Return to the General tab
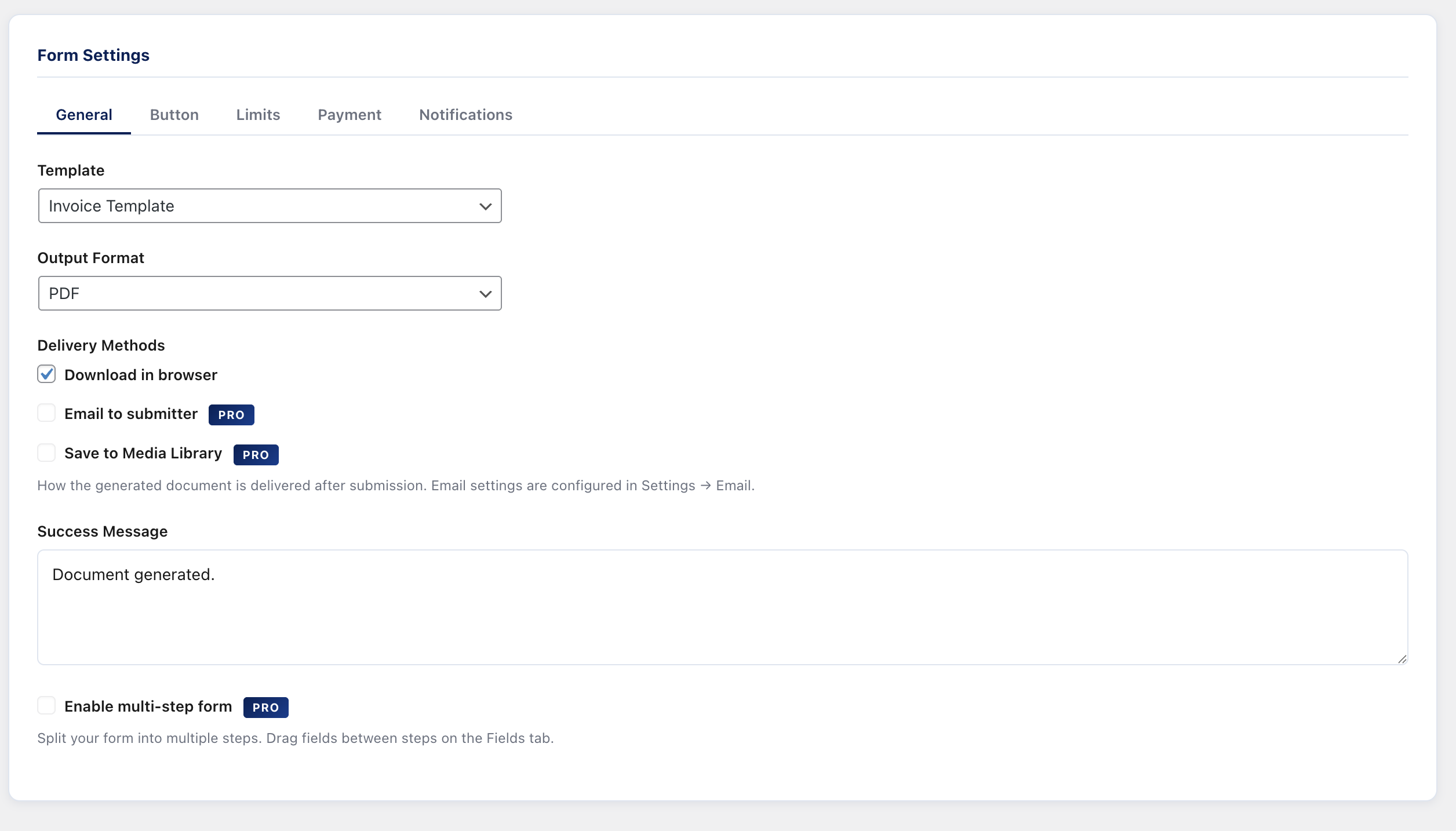The width and height of the screenshot is (1456, 831). tap(84, 114)
